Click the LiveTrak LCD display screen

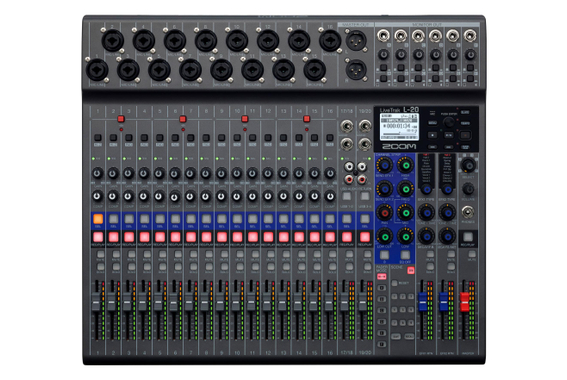pos(399,127)
